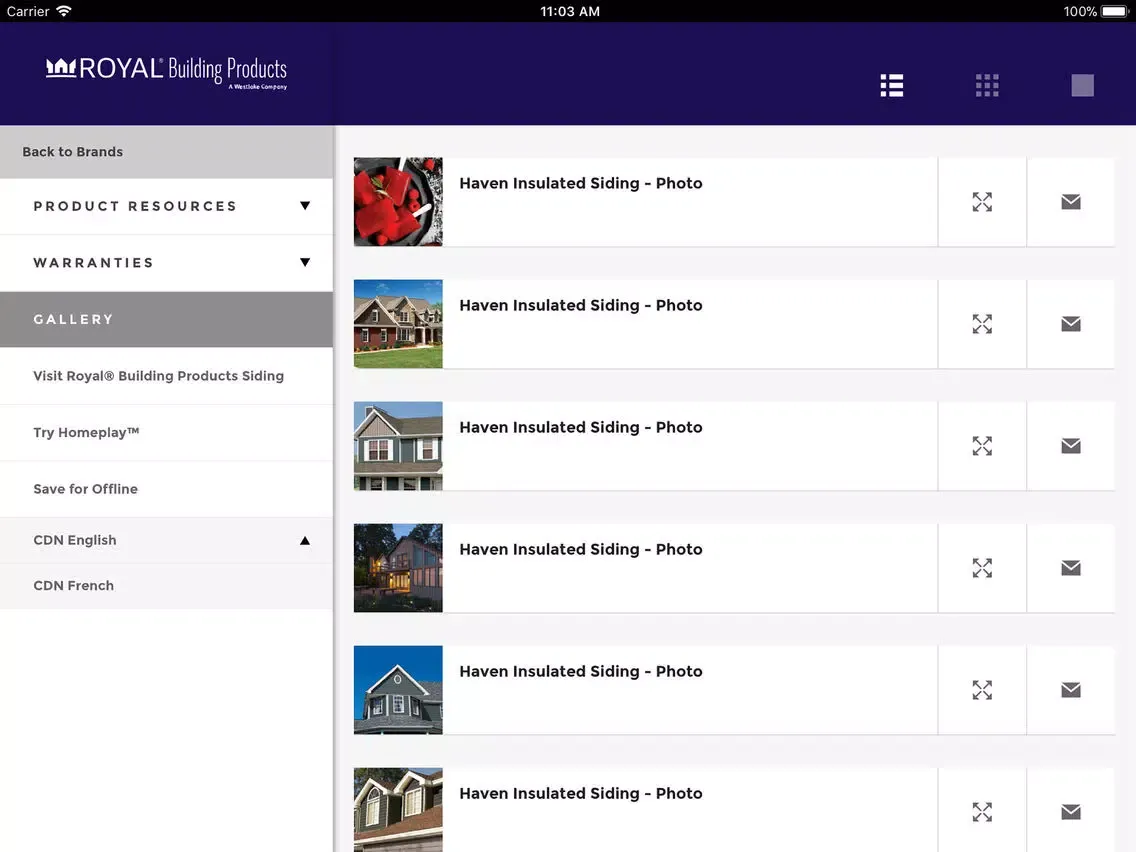Email the night-lit house photo
This screenshot has width=1136, height=852.
click(x=1071, y=568)
